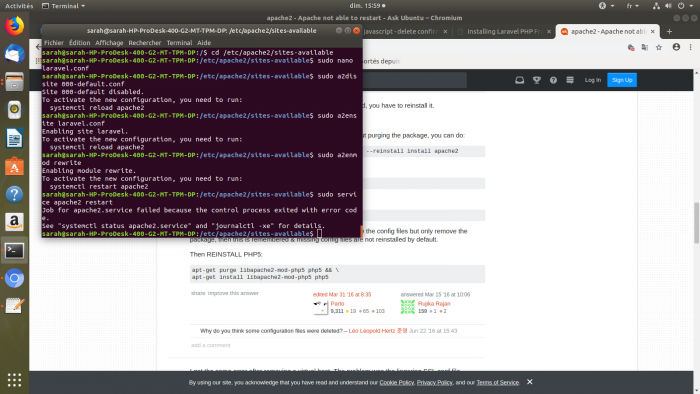This screenshot has height=394, width=700.
Task: Click the Ask Ubuntu search field
Action: [x=414, y=80]
